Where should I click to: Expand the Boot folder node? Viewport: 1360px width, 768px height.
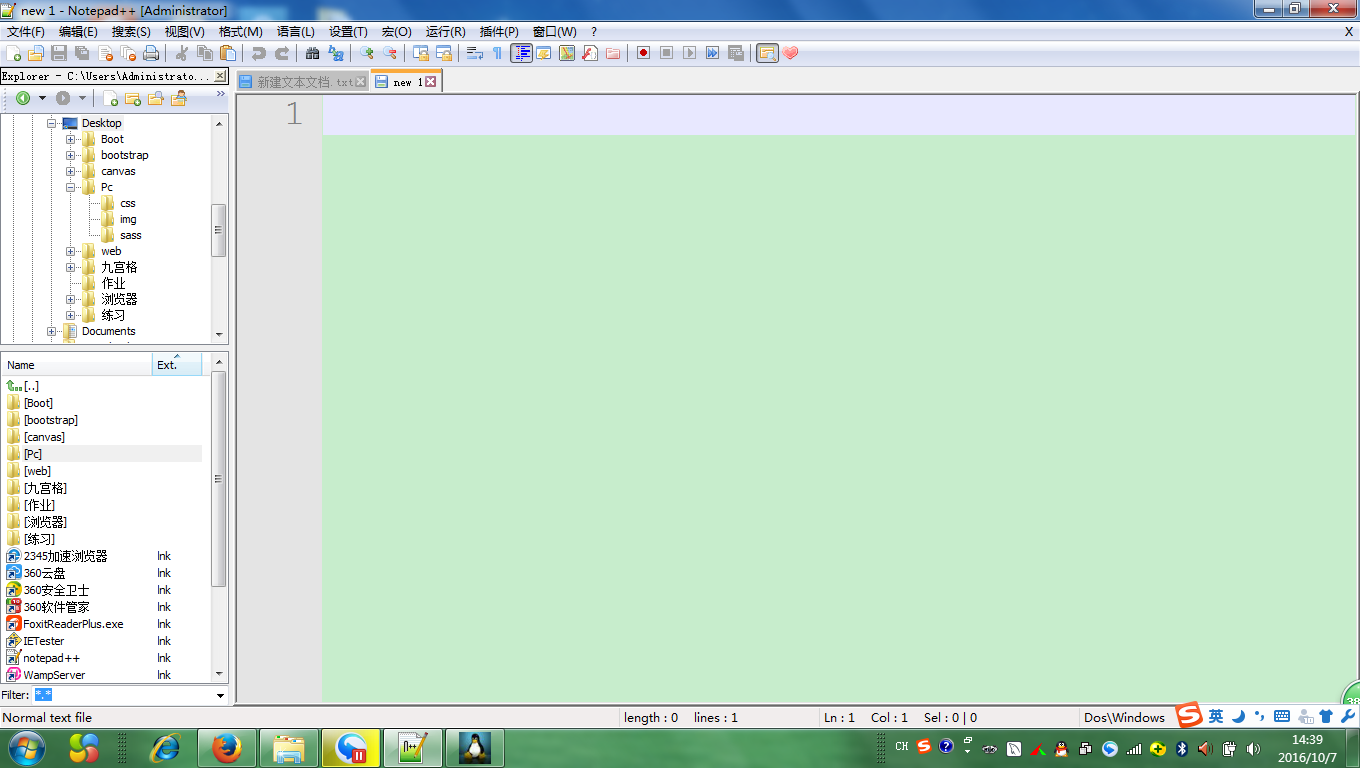tap(71, 139)
